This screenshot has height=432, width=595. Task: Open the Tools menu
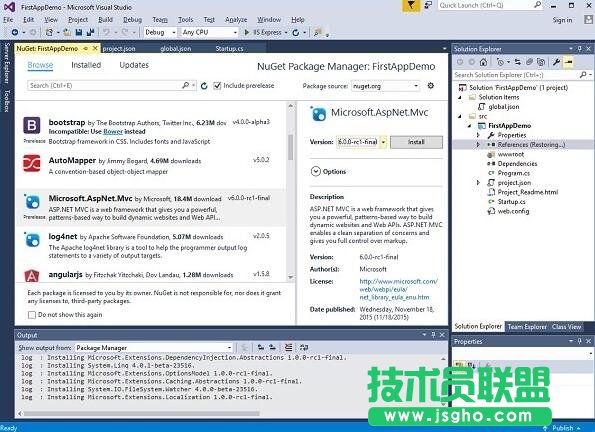click(186, 19)
